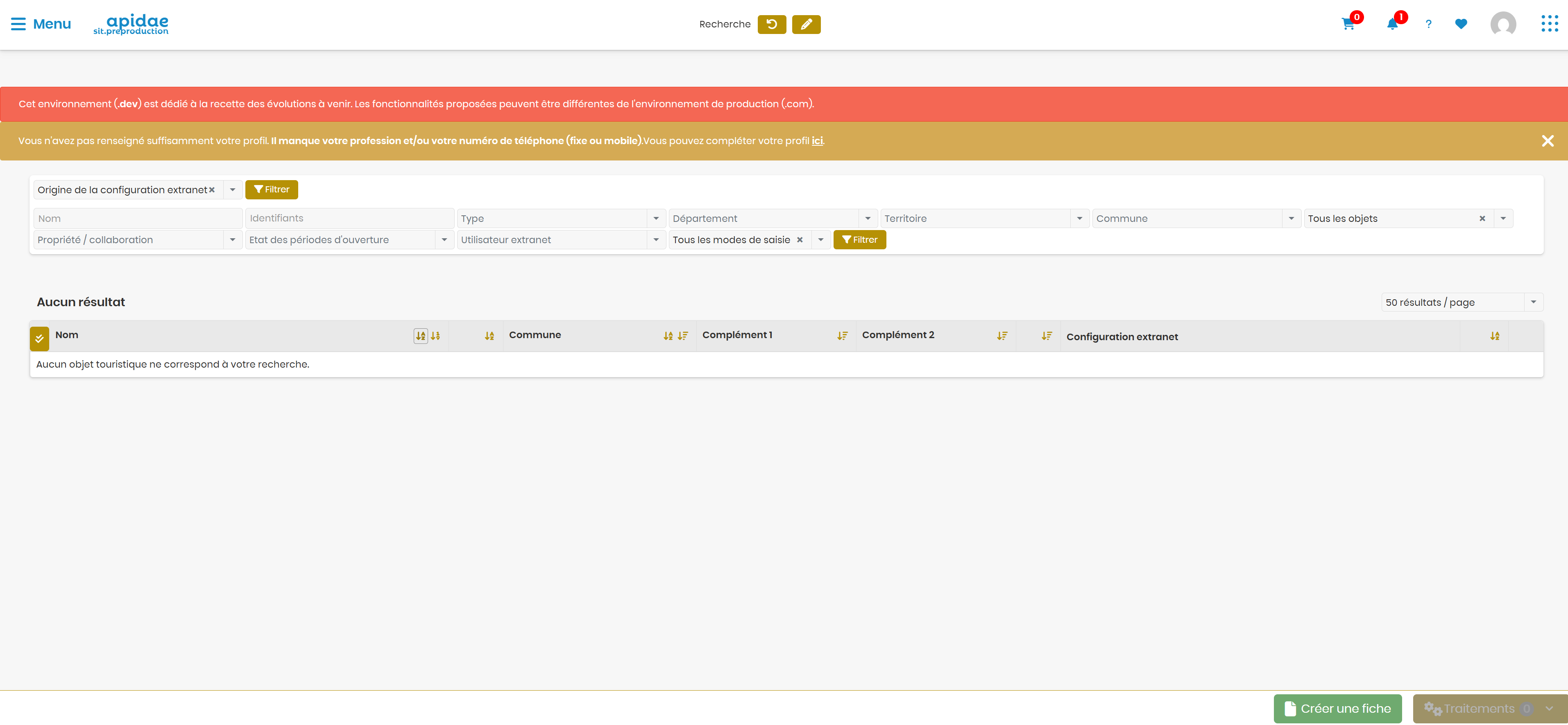Click the apidae sit.preproduction logo
Screen dimensions: 1568x725
[131, 24]
